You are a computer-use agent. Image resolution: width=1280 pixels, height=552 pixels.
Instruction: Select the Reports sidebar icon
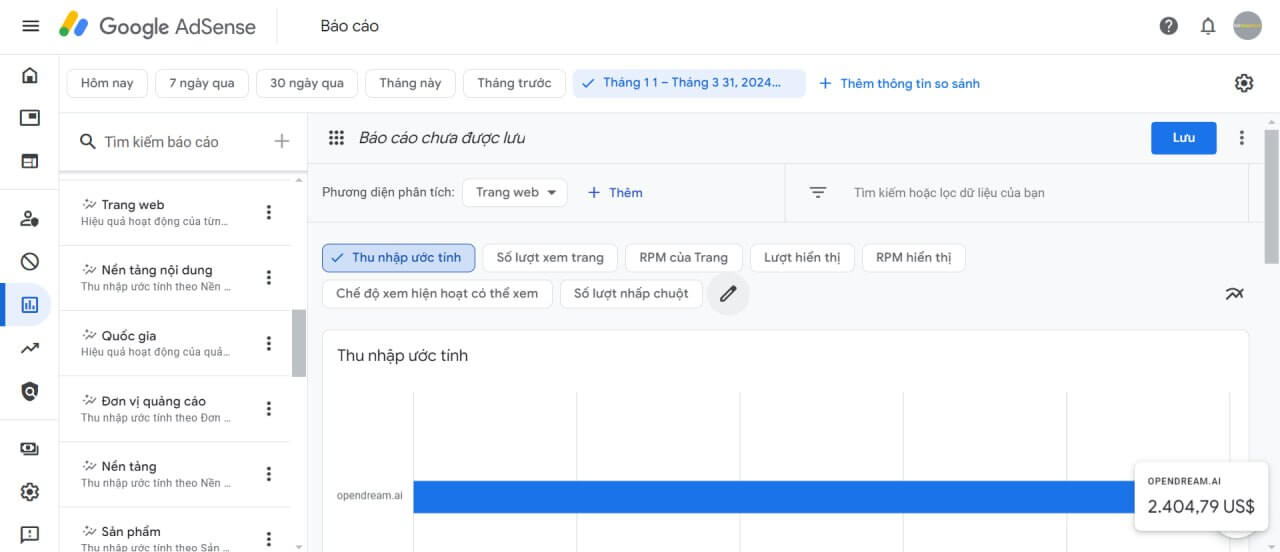coord(30,305)
